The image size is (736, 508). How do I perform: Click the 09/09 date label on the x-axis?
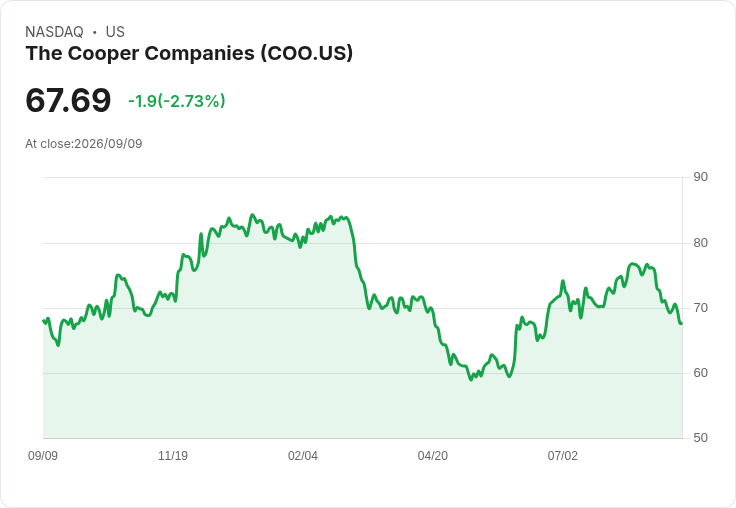[43, 455]
